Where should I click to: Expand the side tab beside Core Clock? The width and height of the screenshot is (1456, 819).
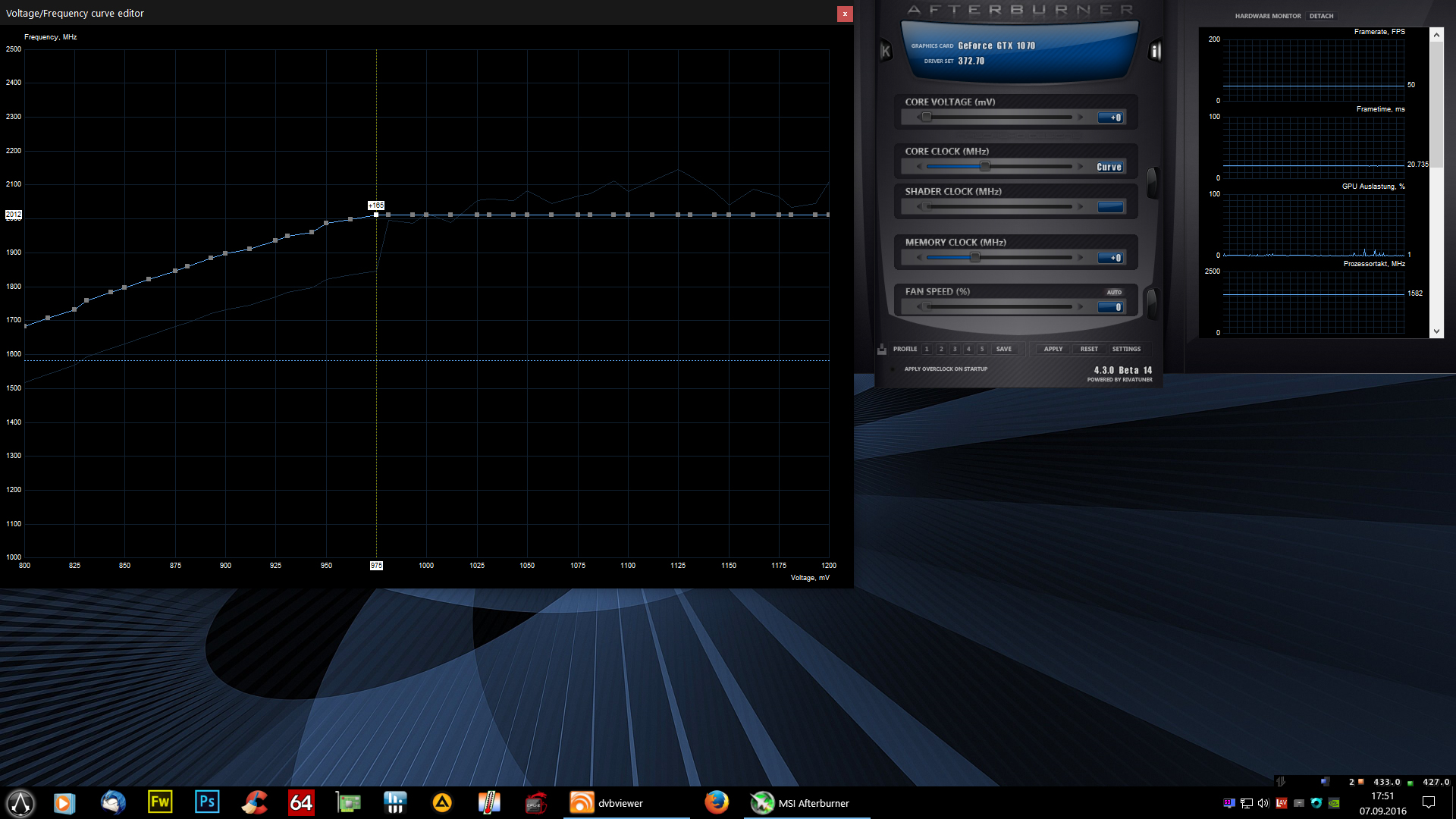pos(1152,182)
